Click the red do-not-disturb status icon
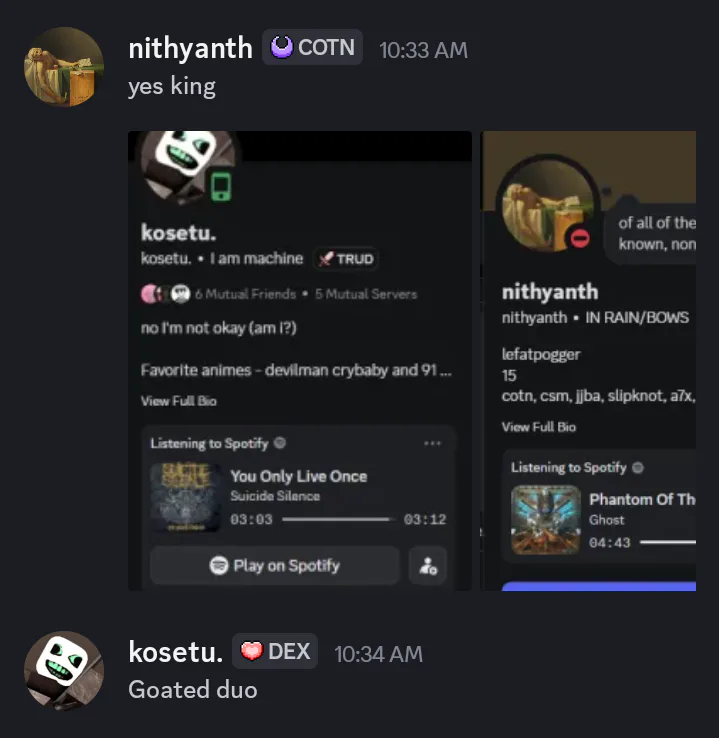This screenshot has width=719, height=738. (x=580, y=238)
